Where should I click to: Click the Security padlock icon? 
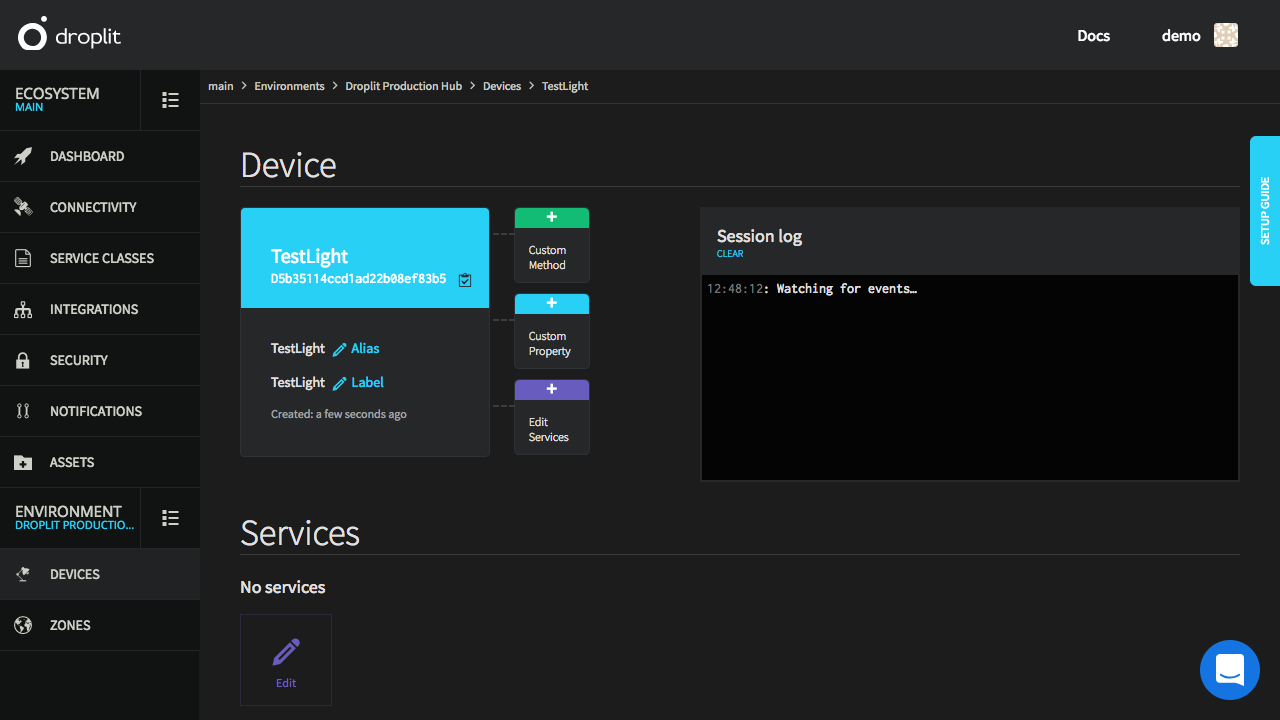click(23, 360)
